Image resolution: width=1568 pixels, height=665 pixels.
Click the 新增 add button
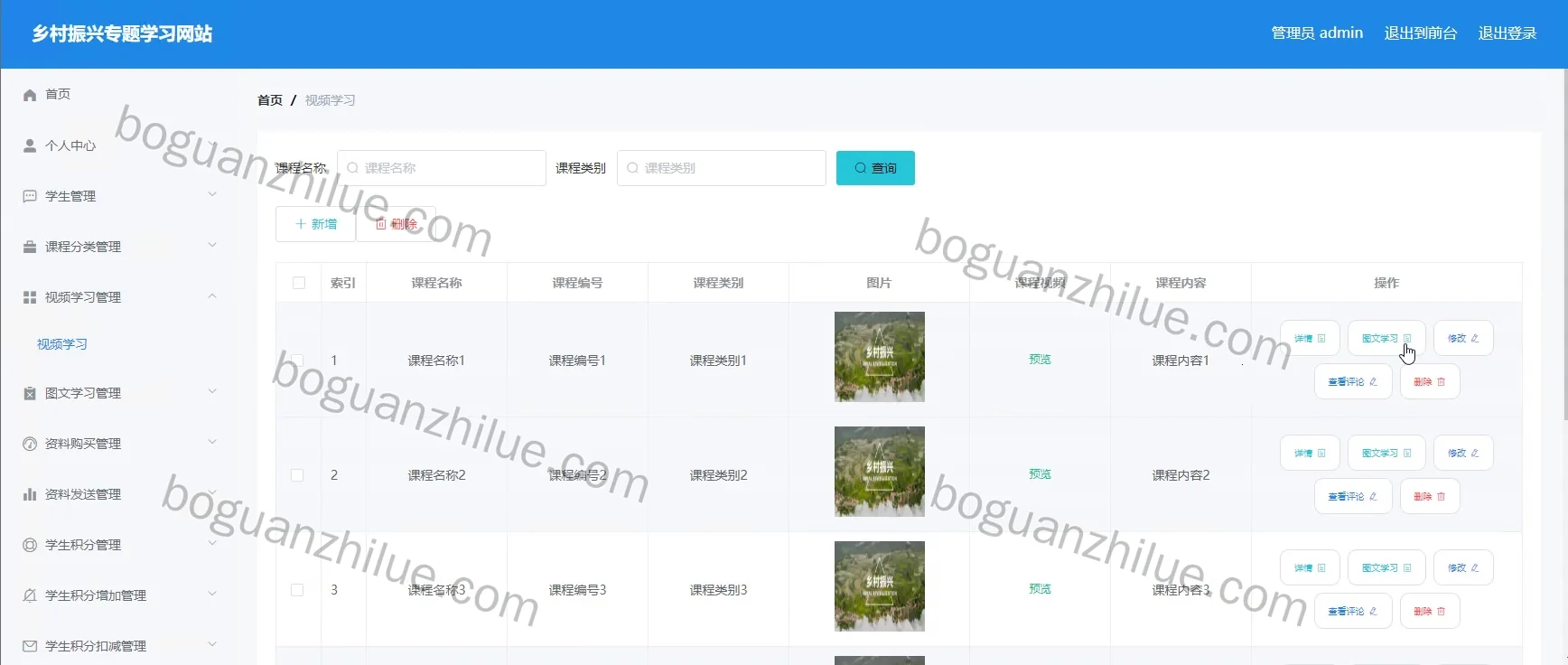coord(315,224)
